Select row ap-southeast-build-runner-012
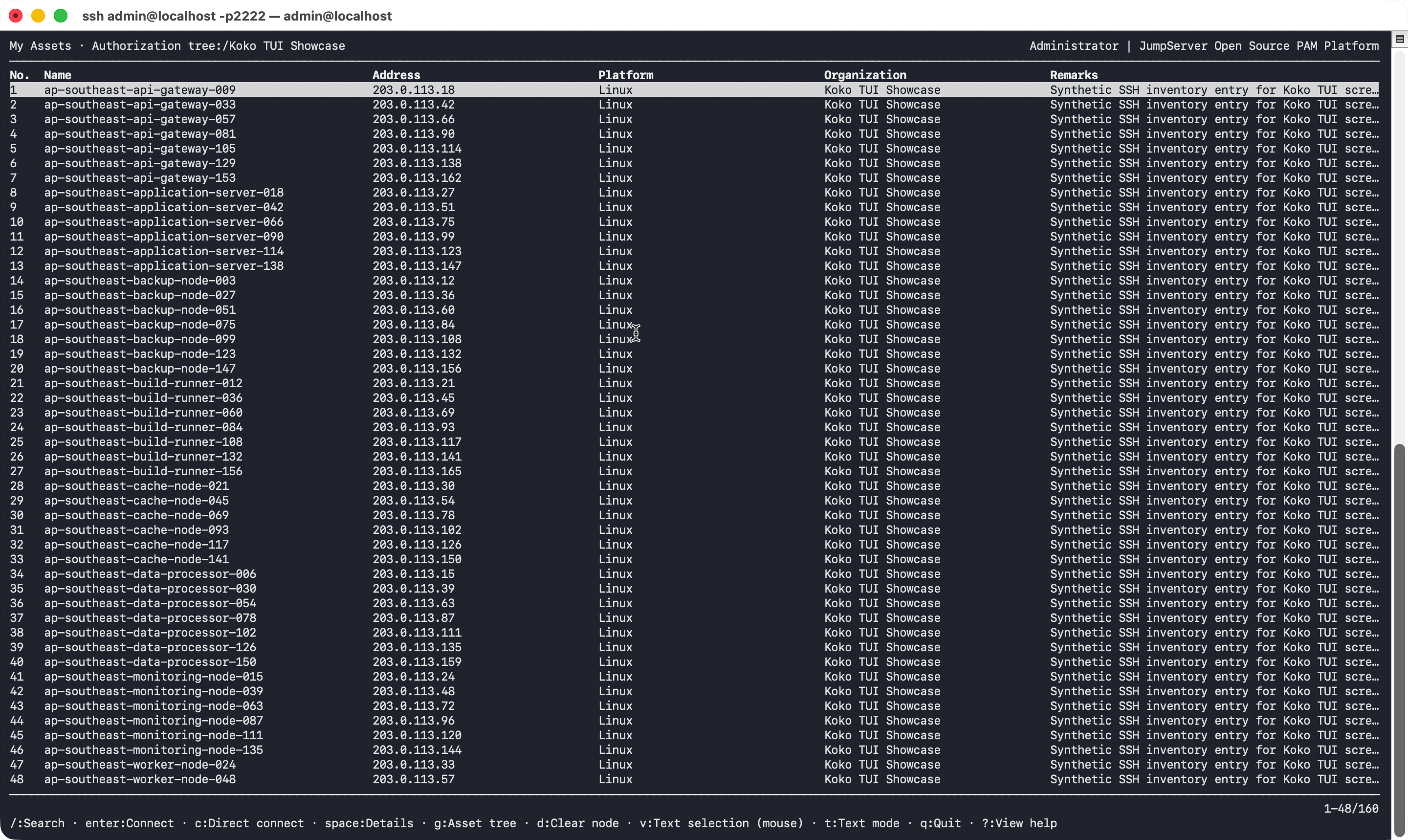 [694, 383]
